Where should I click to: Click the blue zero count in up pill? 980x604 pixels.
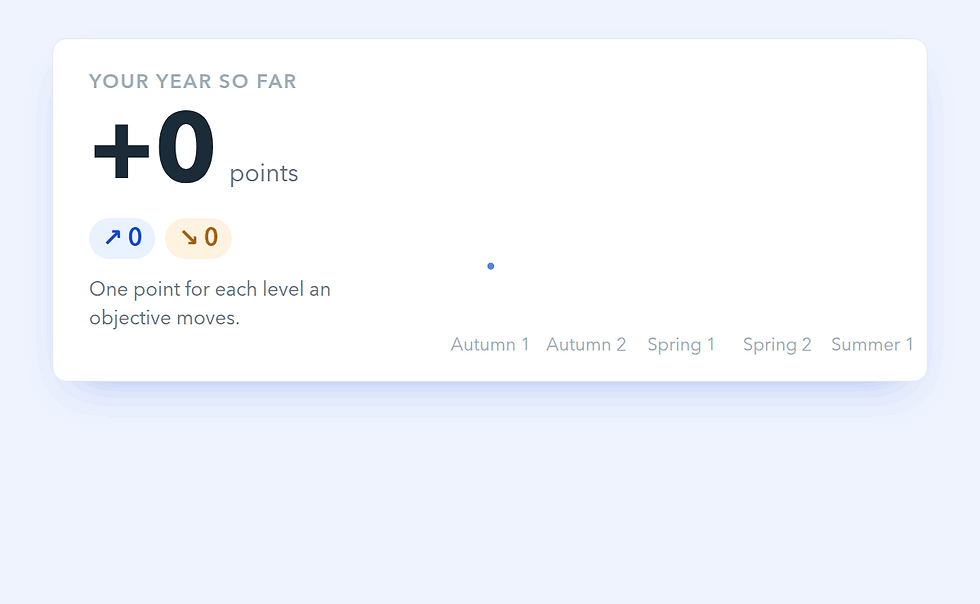pyautogui.click(x=135, y=238)
